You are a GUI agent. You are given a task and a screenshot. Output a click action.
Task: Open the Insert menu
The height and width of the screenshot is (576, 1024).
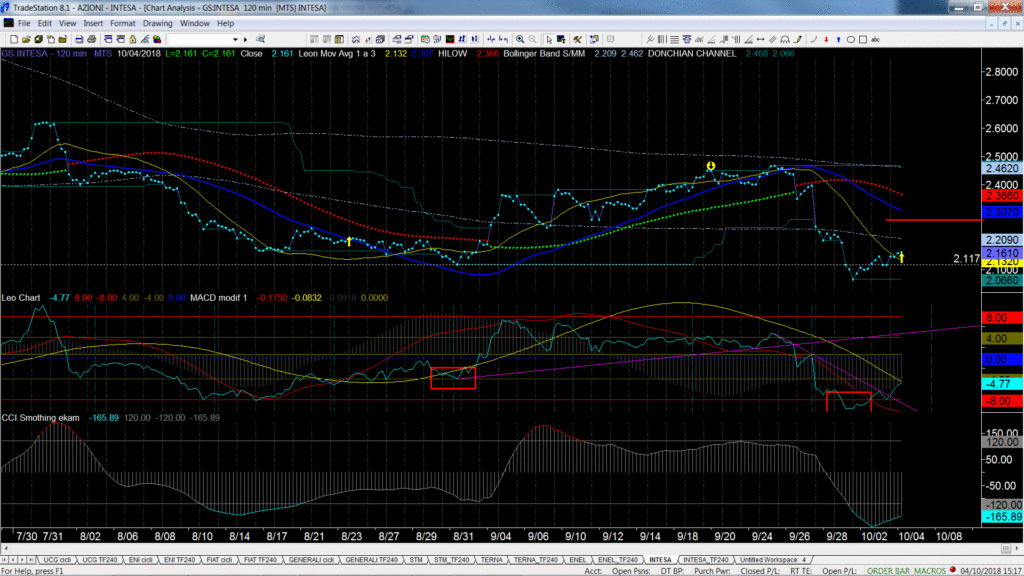point(93,24)
